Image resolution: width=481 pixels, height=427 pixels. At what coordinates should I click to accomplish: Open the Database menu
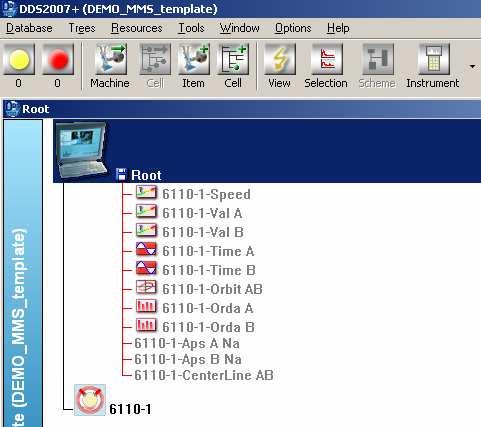point(29,28)
